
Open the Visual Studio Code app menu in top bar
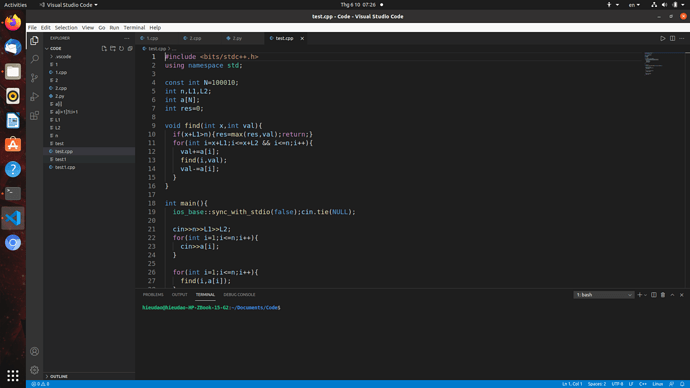pyautogui.click(x=69, y=5)
